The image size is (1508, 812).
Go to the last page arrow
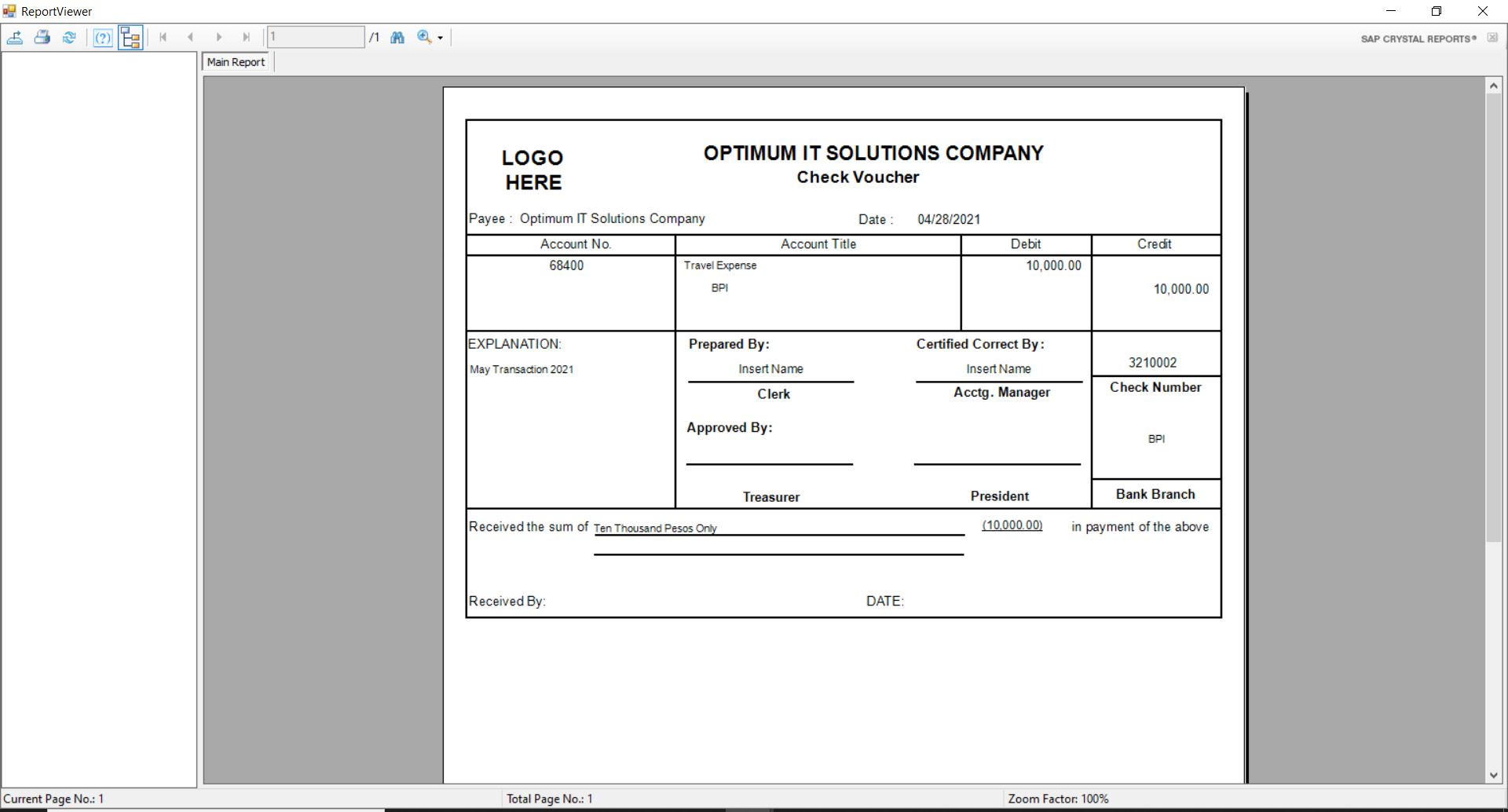(247, 37)
